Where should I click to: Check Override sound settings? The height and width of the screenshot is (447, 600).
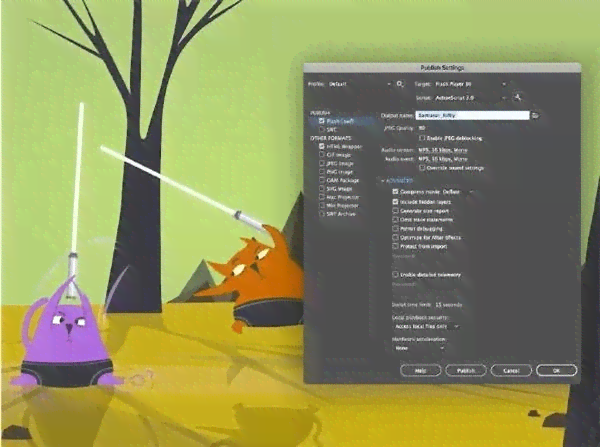click(x=422, y=168)
